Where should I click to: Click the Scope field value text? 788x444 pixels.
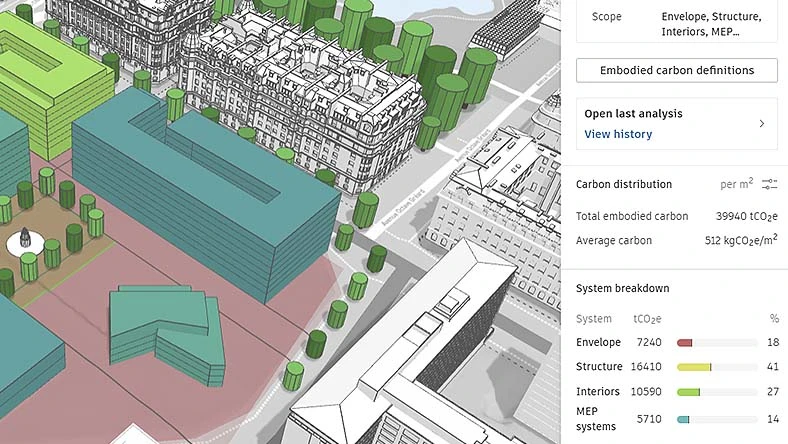coord(711,24)
